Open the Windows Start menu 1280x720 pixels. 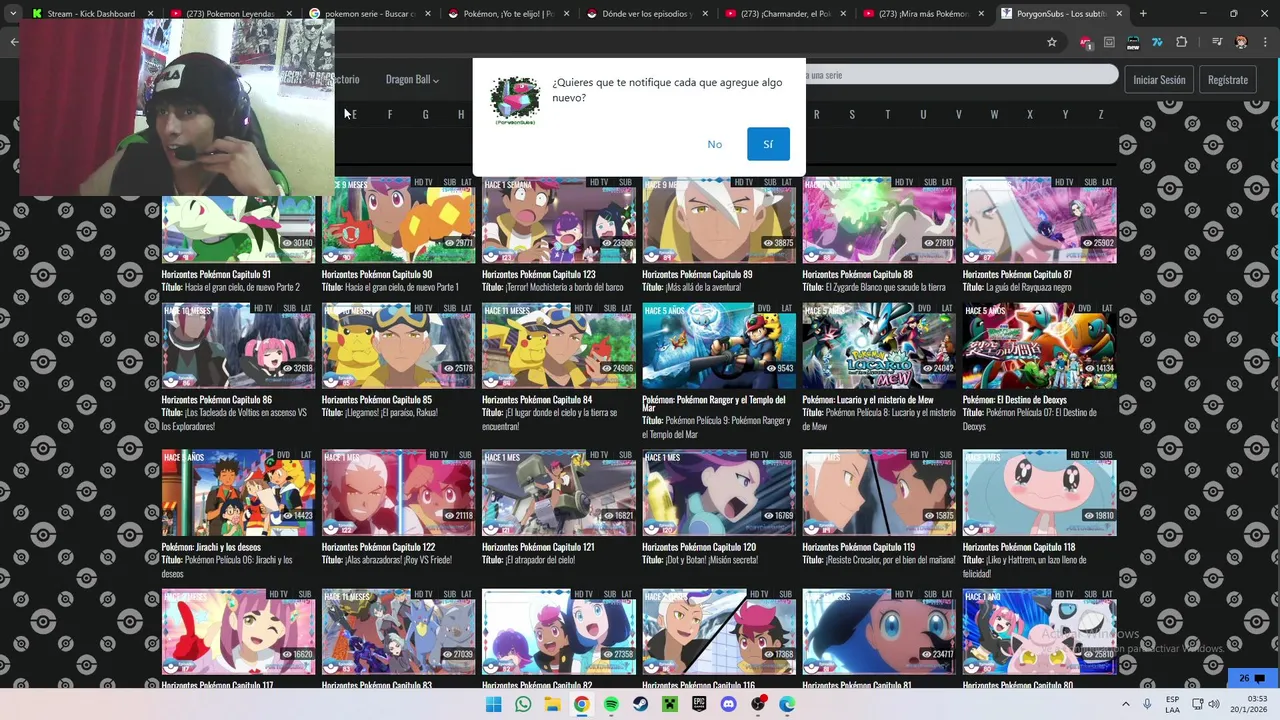click(x=494, y=704)
